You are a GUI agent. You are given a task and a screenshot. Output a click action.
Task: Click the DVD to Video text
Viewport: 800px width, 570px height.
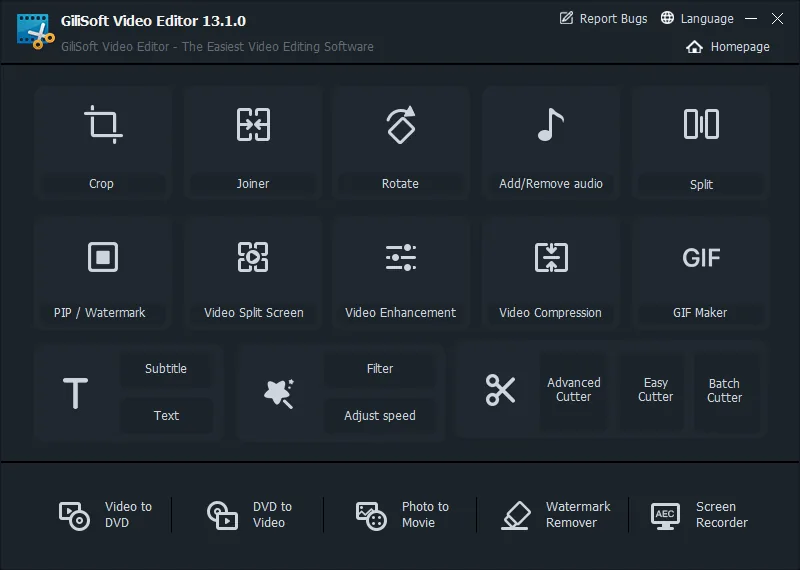272,514
